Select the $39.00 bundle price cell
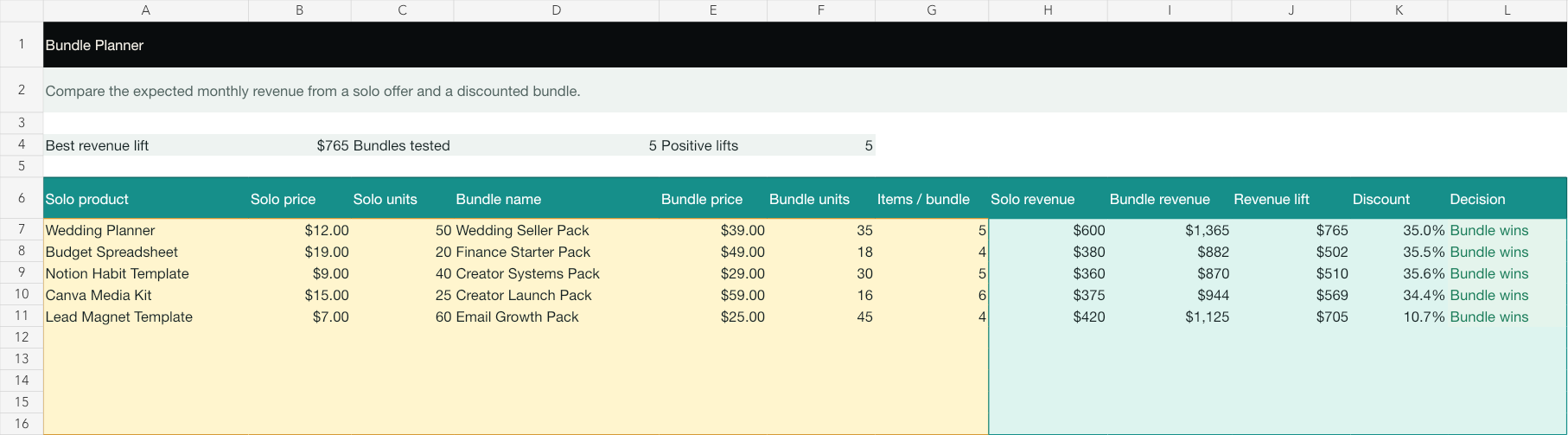 (713, 230)
